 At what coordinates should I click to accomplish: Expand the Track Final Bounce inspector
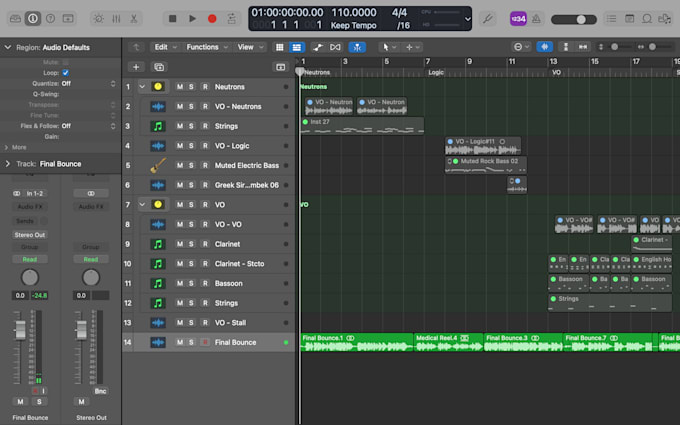pyautogui.click(x=7, y=164)
